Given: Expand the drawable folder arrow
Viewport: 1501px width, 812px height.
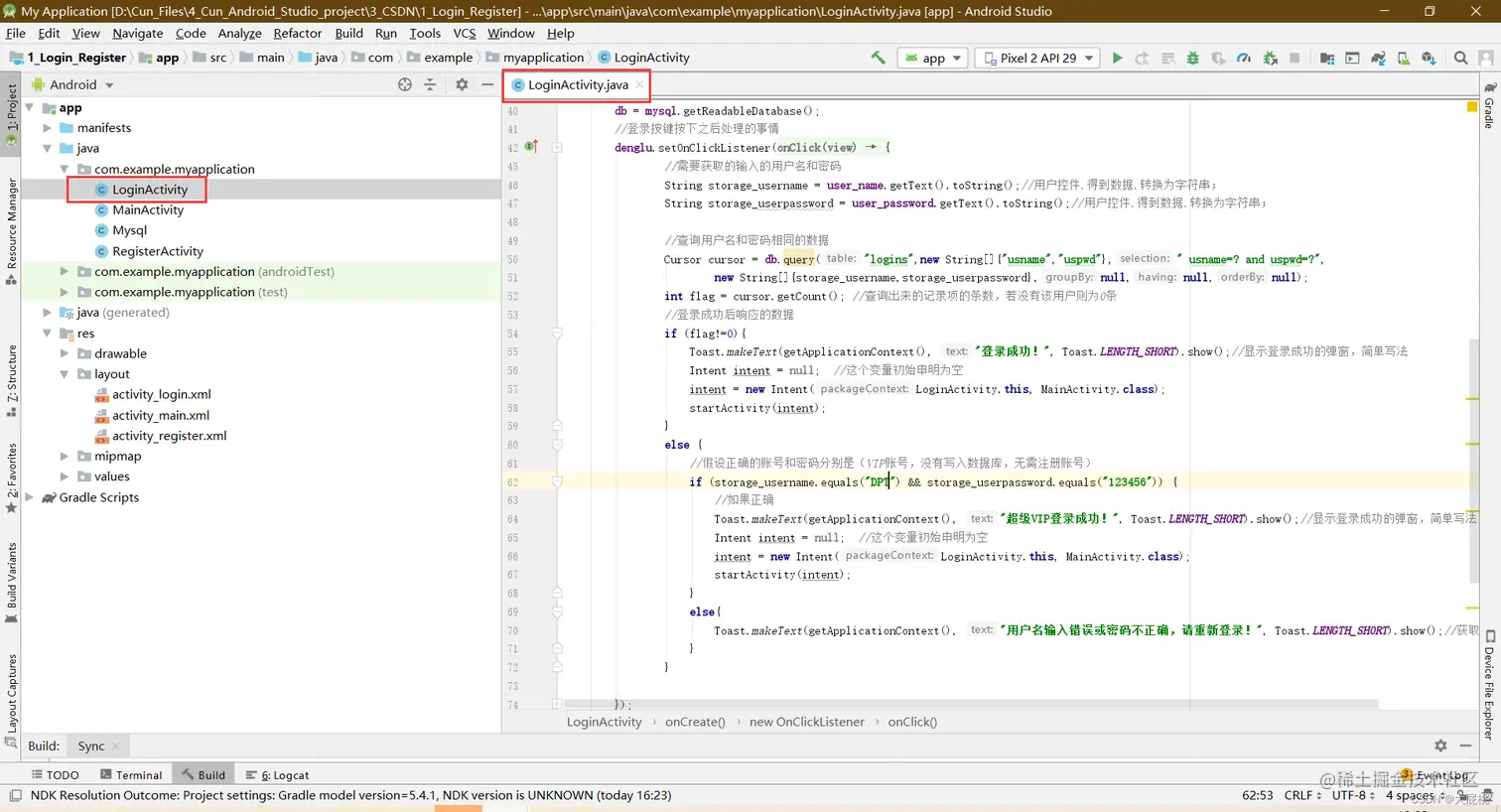Looking at the screenshot, I should click(65, 353).
